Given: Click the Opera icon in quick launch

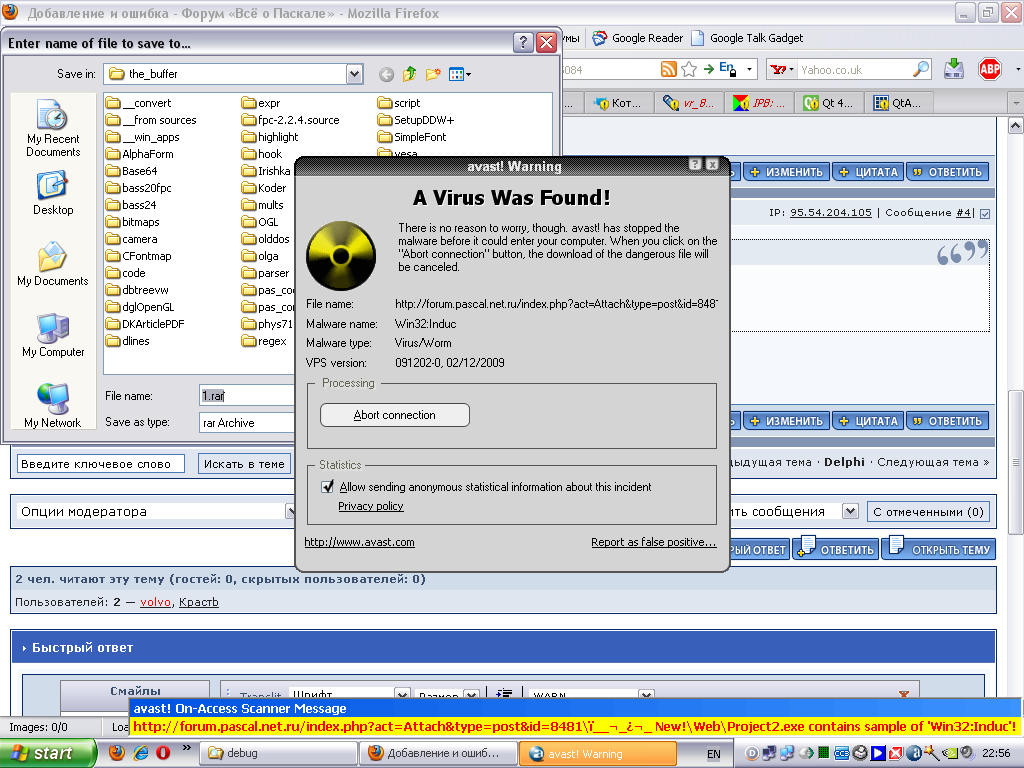Looking at the screenshot, I should [x=163, y=753].
